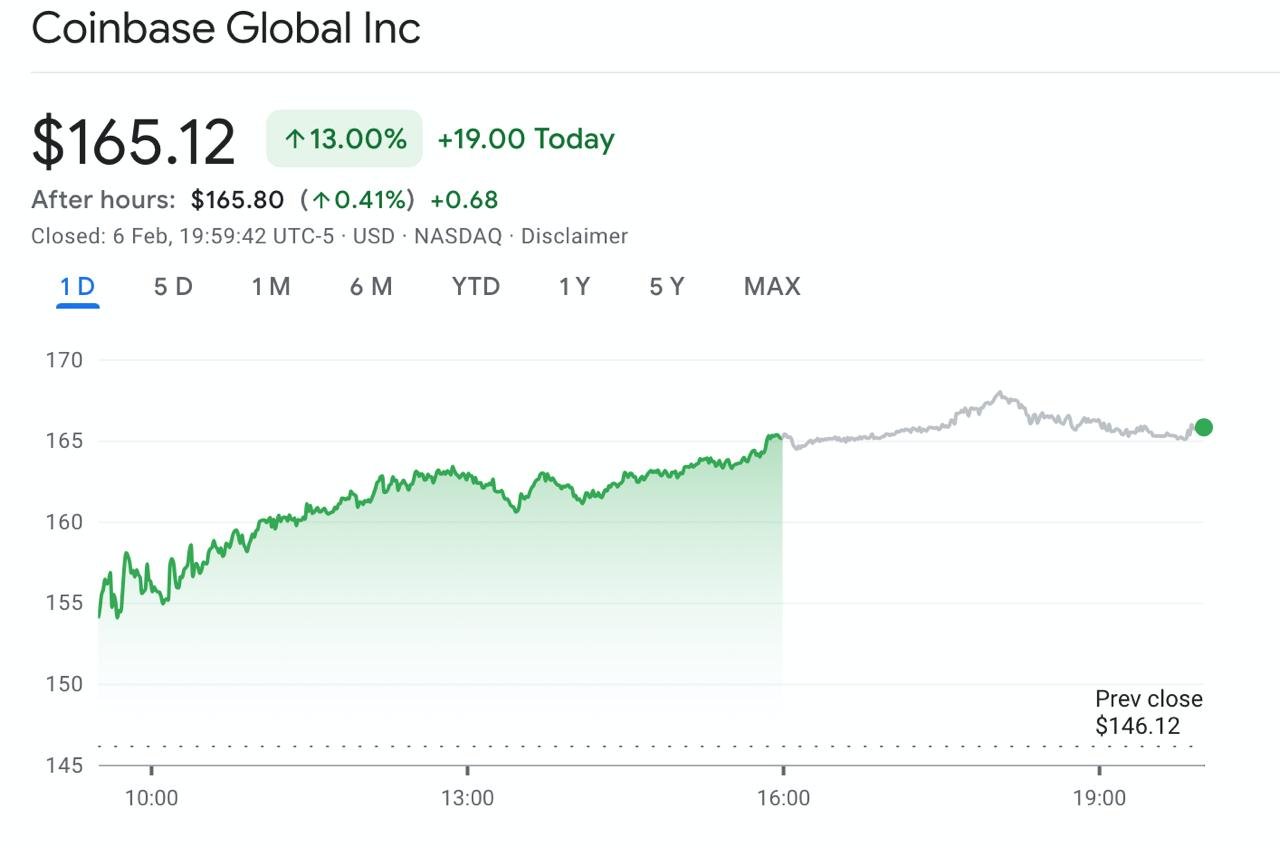
Task: Select the 1 D time range tab
Action: tap(77, 287)
